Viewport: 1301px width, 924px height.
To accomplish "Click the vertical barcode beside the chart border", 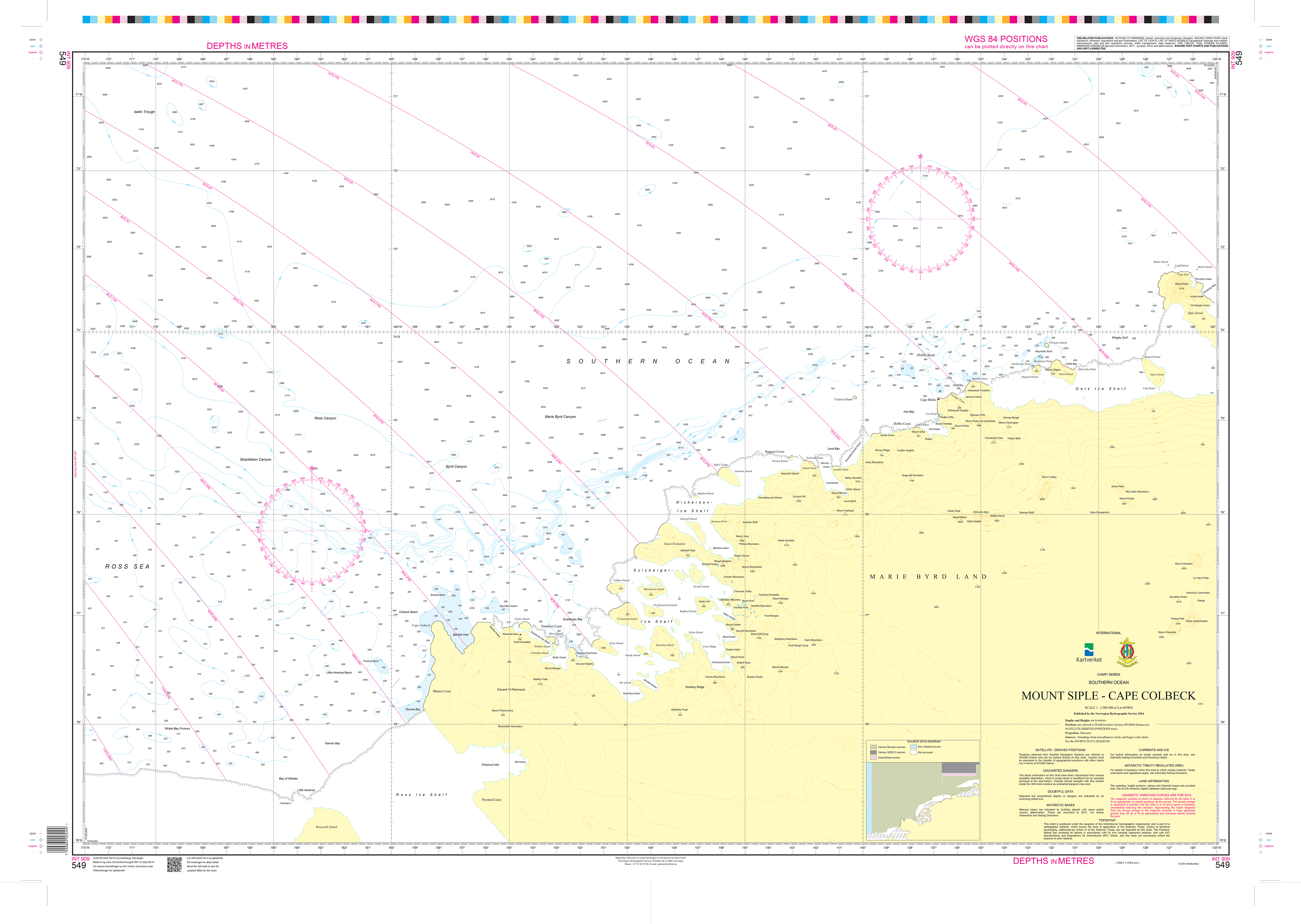I will click(x=56, y=840).
